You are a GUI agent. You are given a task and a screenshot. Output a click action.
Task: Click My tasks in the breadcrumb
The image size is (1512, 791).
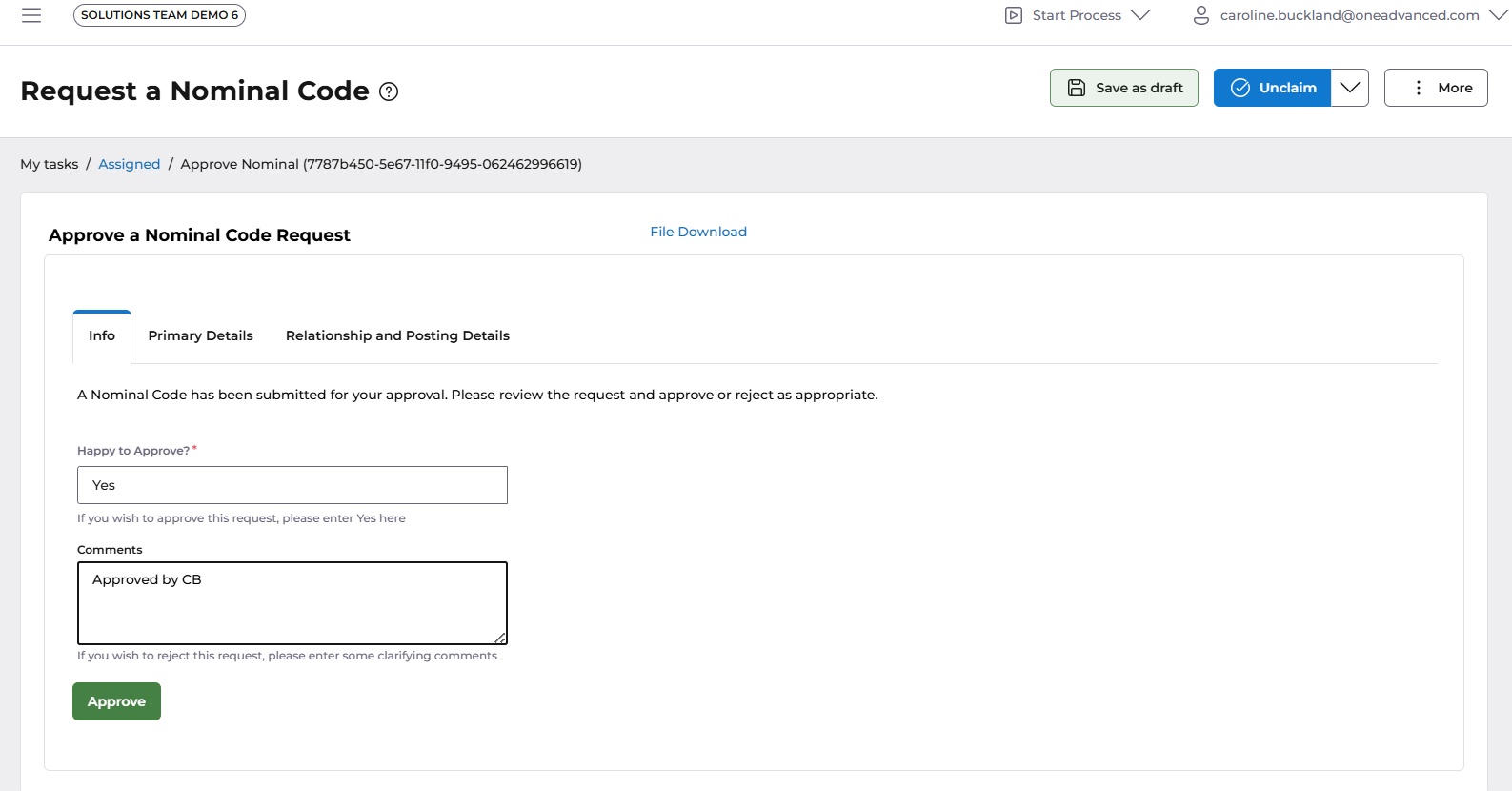(x=50, y=164)
